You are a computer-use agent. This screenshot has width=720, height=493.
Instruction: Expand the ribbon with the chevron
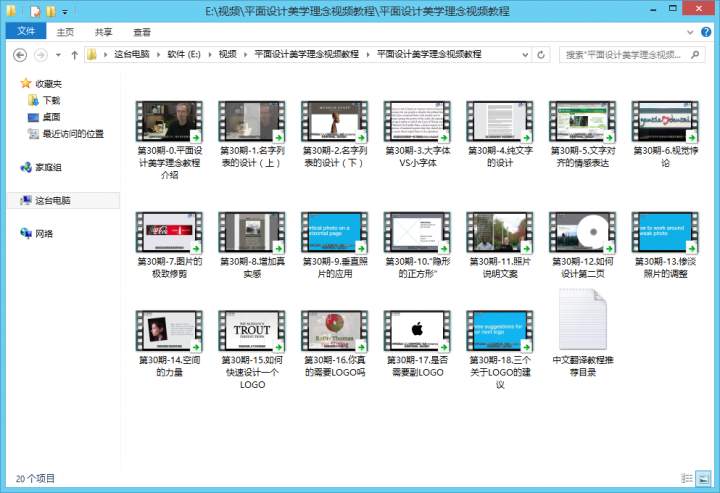click(x=691, y=32)
